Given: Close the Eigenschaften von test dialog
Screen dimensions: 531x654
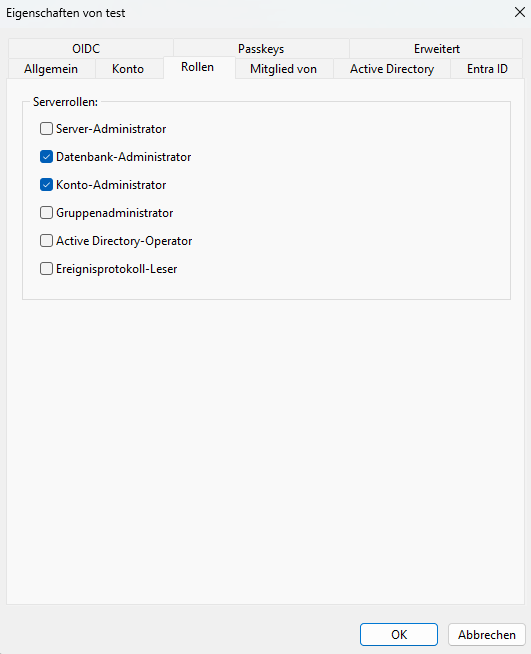Looking at the screenshot, I should click(x=520, y=13).
